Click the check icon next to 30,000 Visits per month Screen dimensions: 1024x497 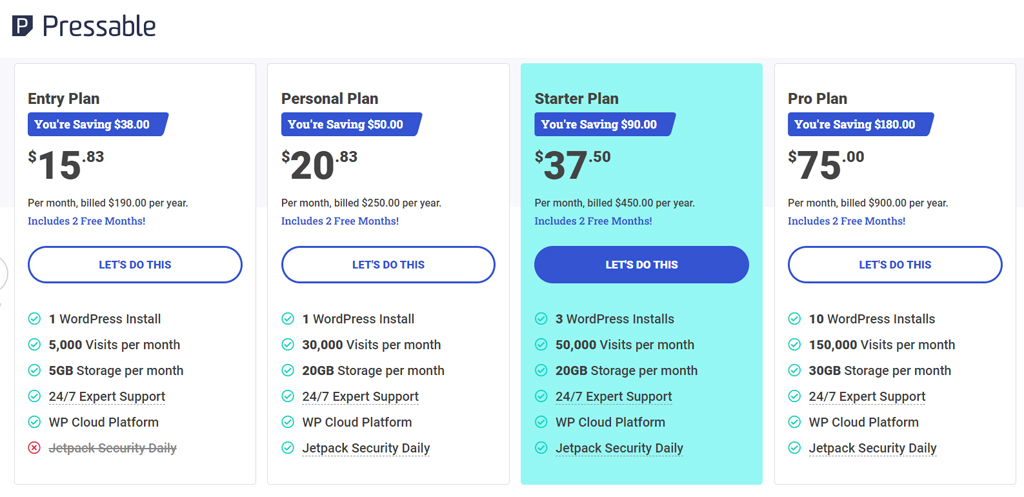click(x=288, y=344)
